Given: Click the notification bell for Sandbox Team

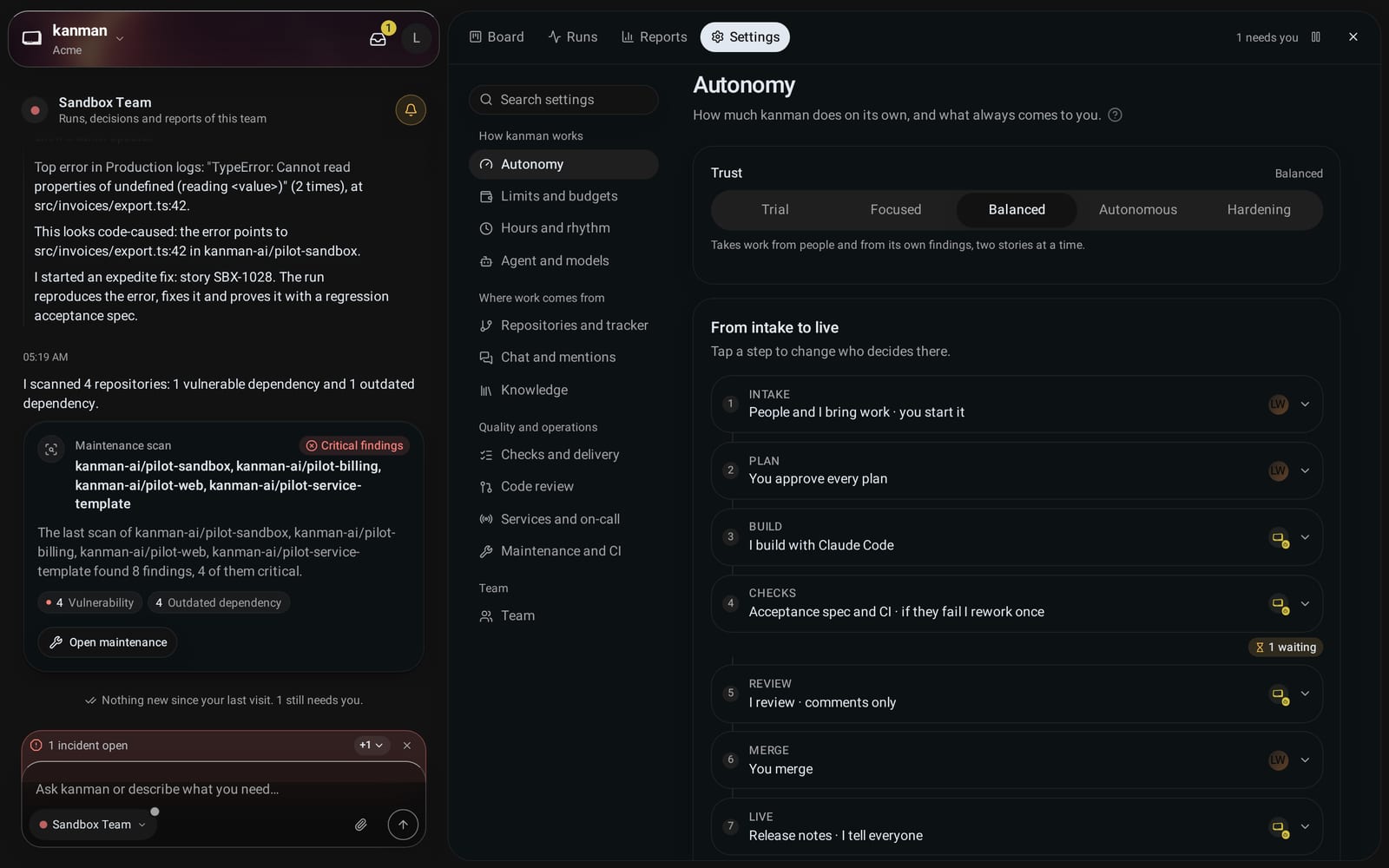Looking at the screenshot, I should [411, 110].
